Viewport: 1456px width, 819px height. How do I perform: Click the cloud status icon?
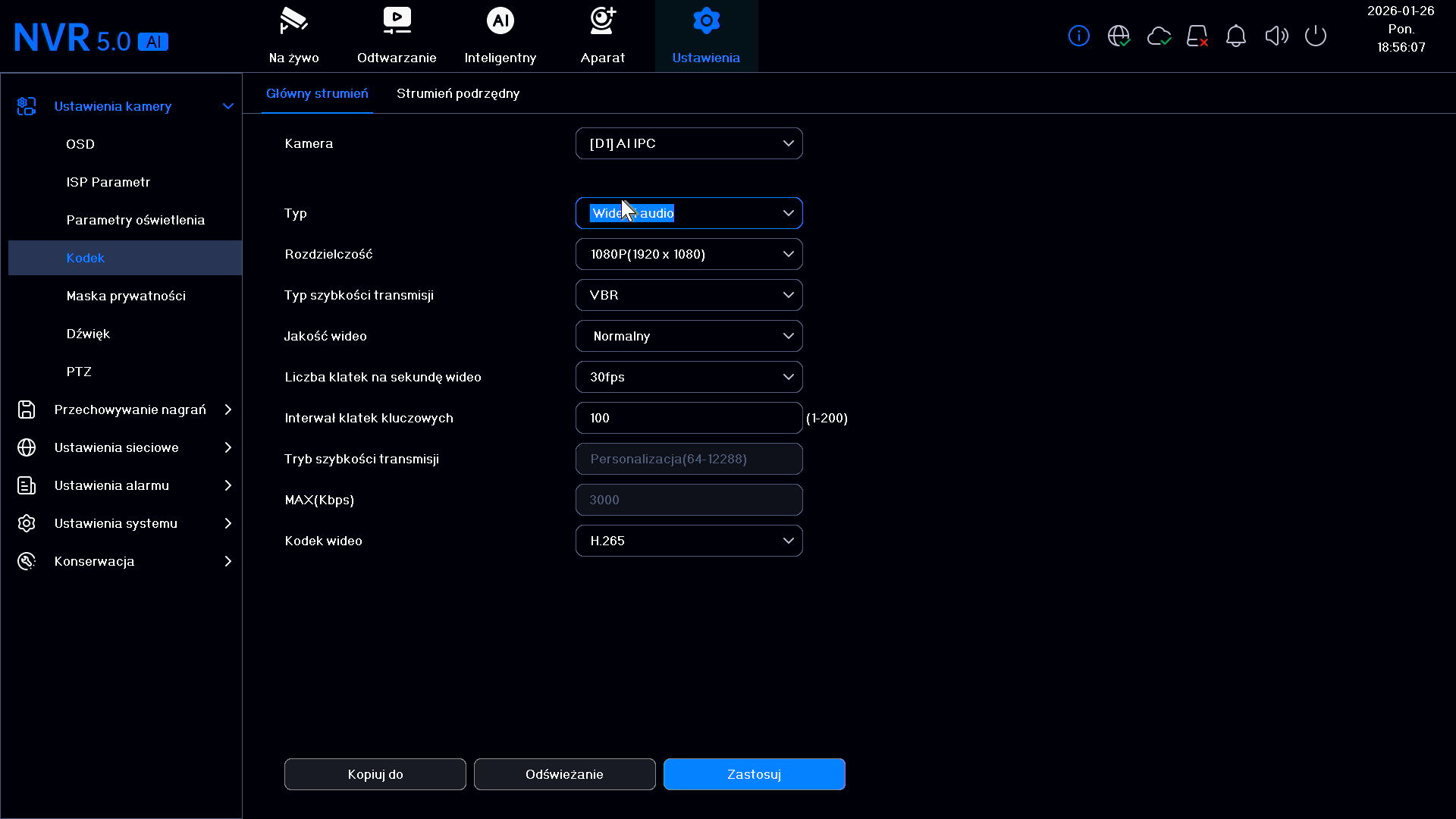(x=1159, y=36)
